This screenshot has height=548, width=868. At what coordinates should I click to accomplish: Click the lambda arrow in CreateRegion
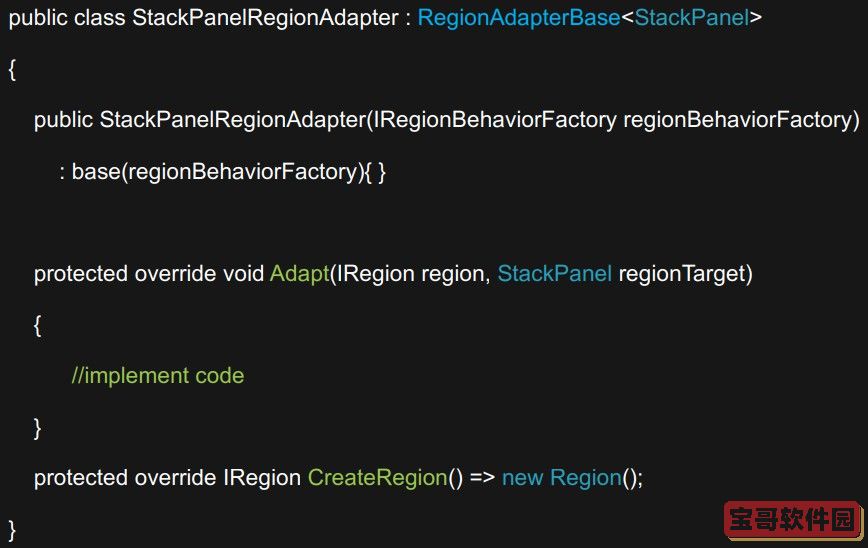pyautogui.click(x=482, y=478)
